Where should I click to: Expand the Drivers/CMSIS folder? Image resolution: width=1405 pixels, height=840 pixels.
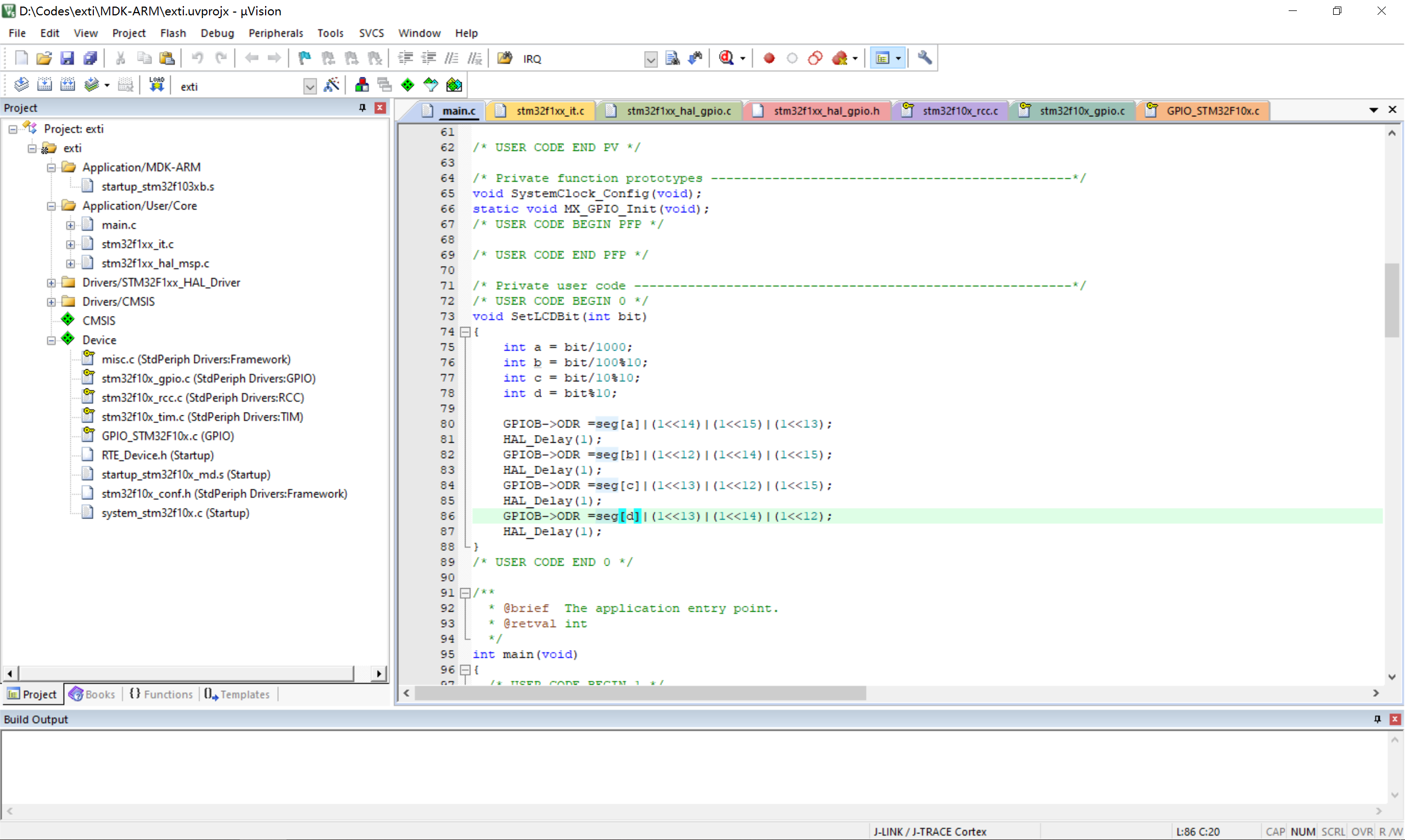click(x=52, y=302)
